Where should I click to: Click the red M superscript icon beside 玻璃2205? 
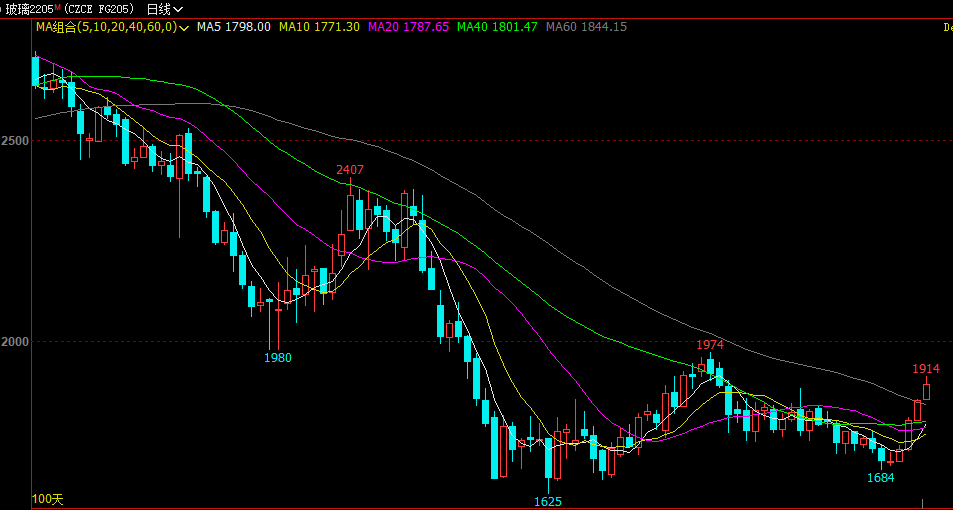59,7
